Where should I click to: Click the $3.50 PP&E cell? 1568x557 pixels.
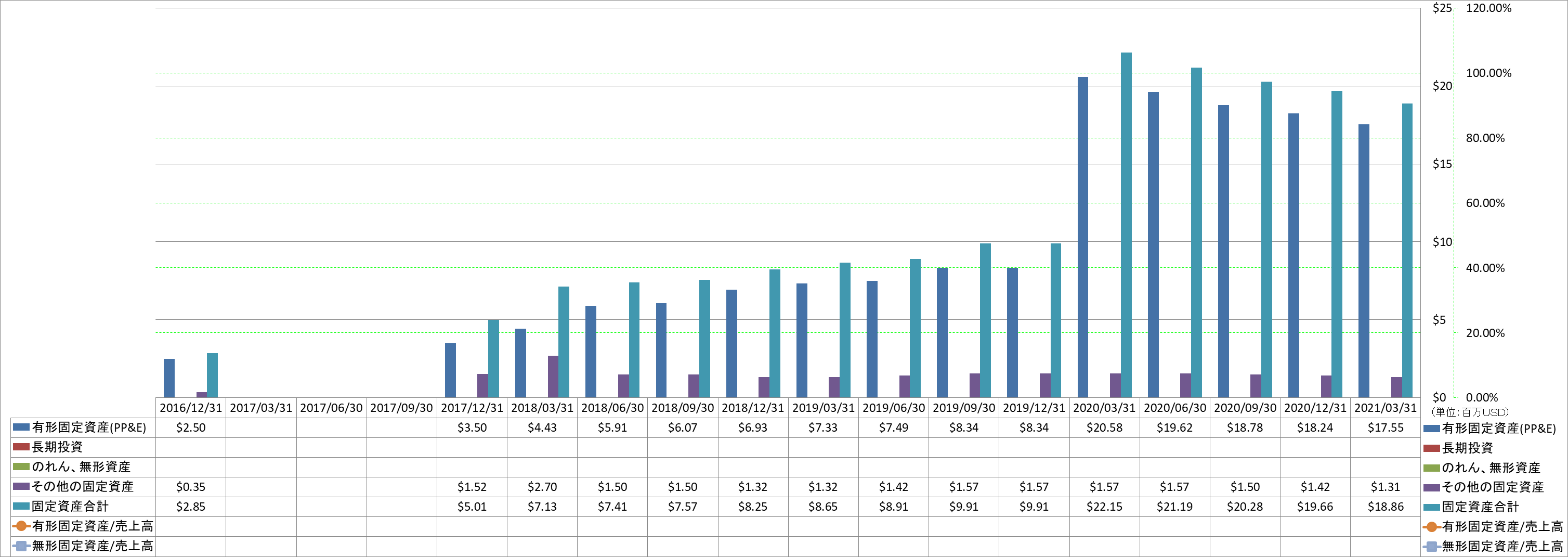pos(472,428)
